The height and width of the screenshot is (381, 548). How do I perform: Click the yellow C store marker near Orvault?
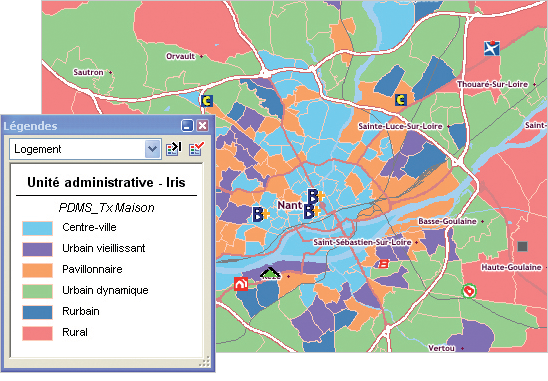[207, 101]
